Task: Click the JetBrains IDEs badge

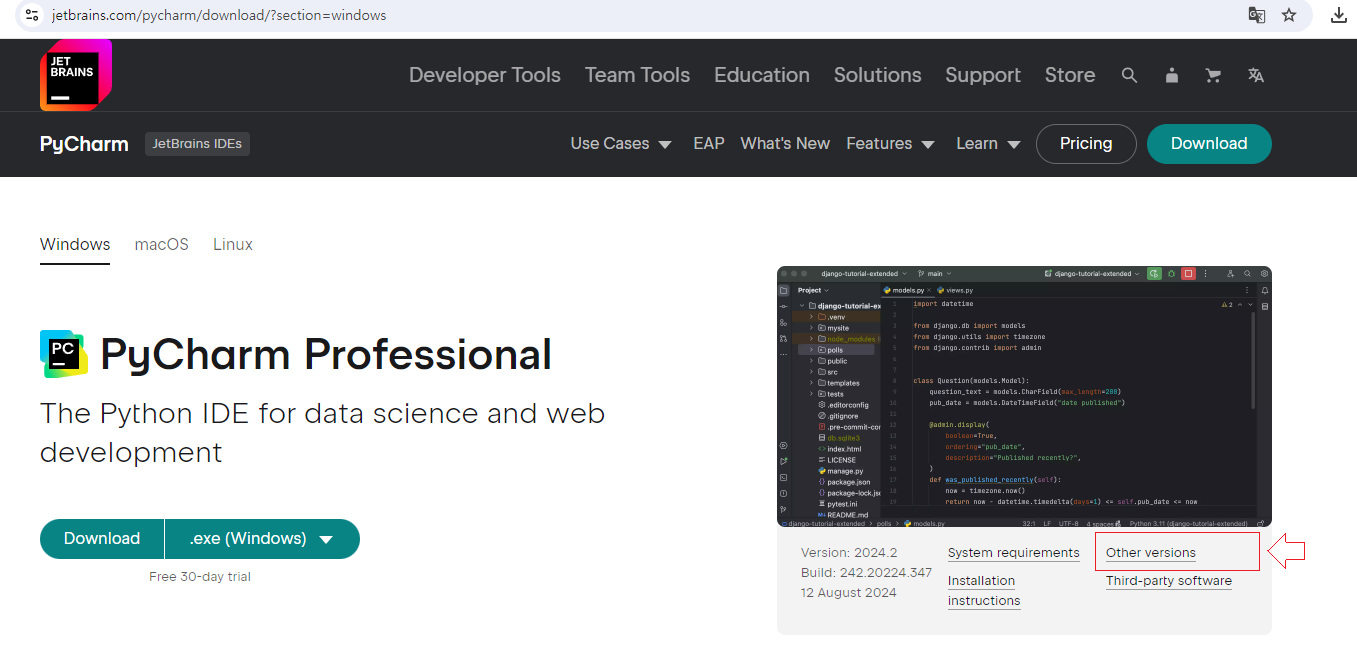Action: click(x=197, y=144)
